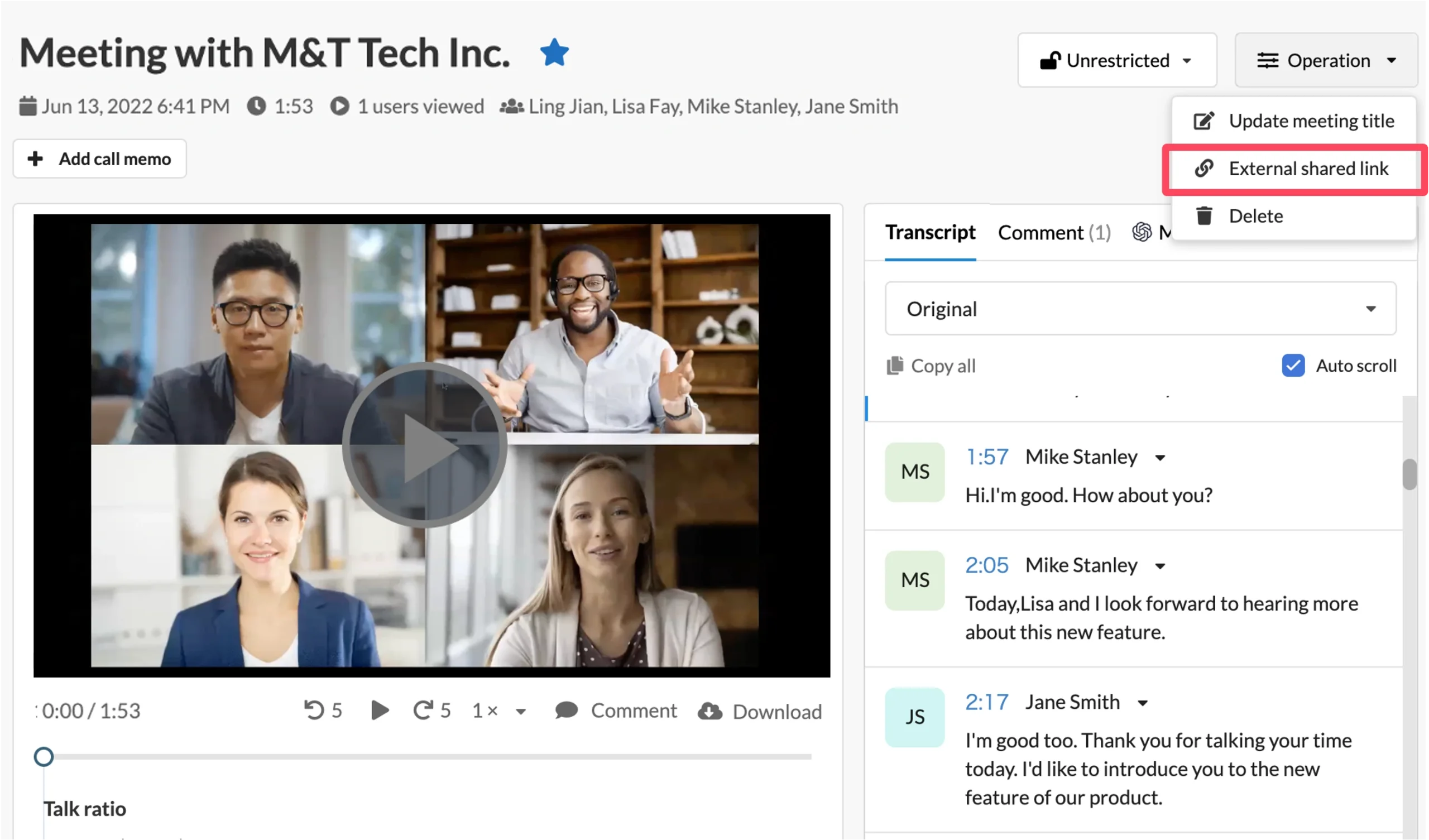
Task: Click the forward 5 seconds icon
Action: click(423, 710)
